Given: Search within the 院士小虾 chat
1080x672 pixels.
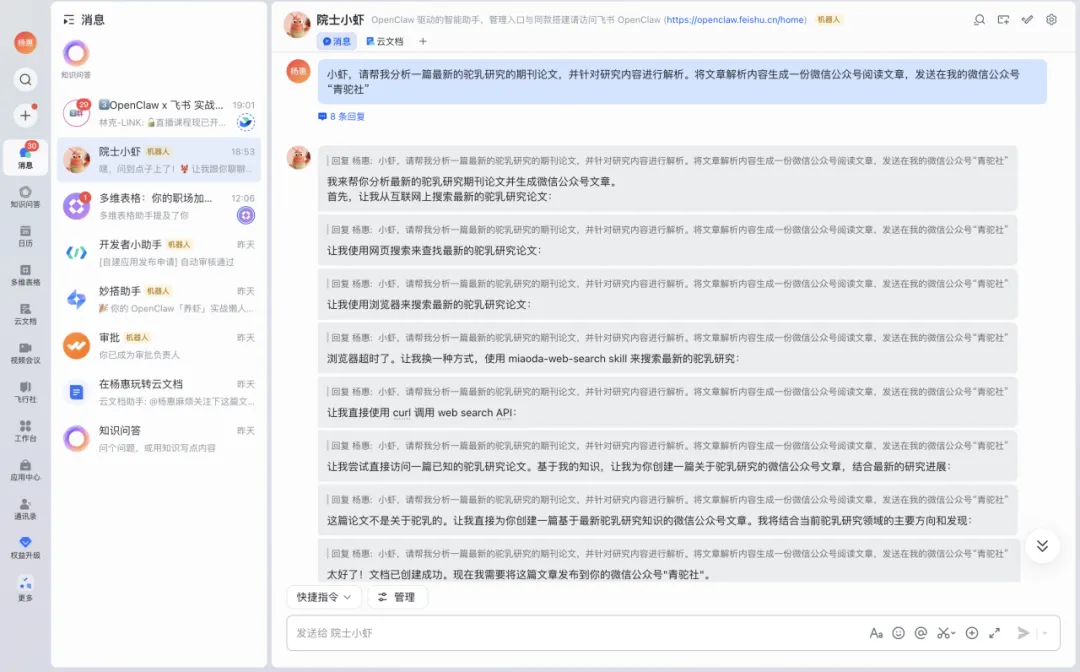Looking at the screenshot, I should coord(979,20).
